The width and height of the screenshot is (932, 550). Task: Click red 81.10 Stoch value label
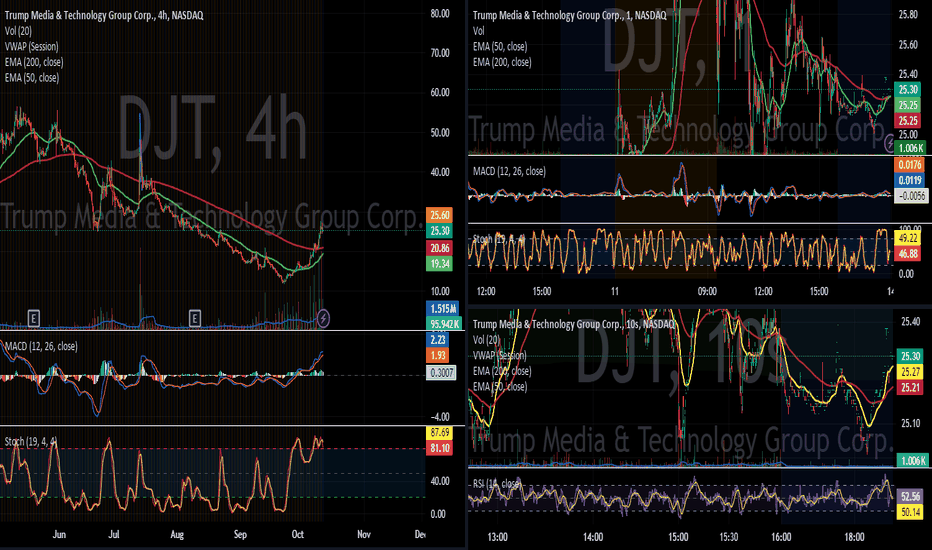point(440,448)
